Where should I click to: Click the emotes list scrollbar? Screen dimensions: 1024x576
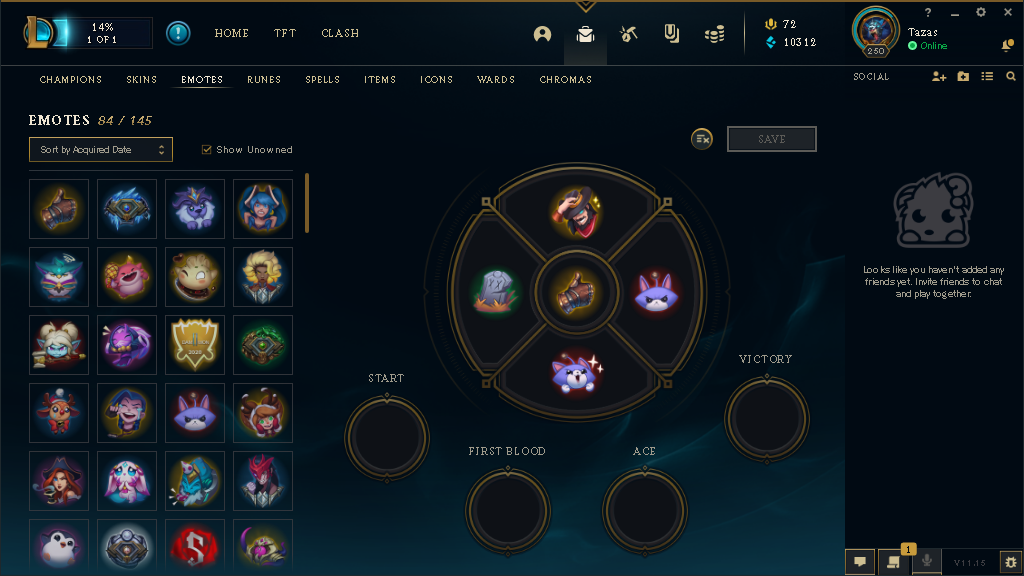point(306,203)
